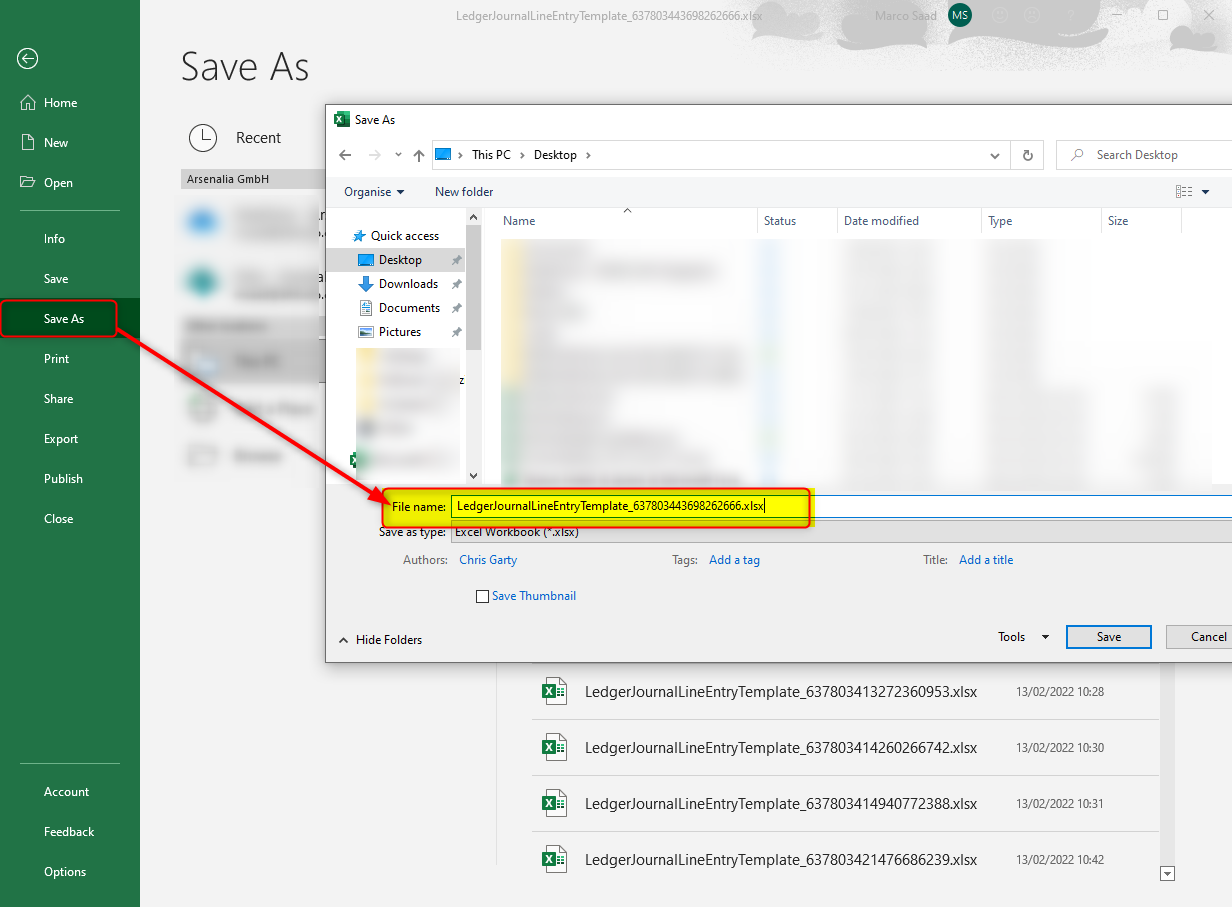This screenshot has width=1232, height=907.
Task: Click the Save button
Action: pos(1108,636)
